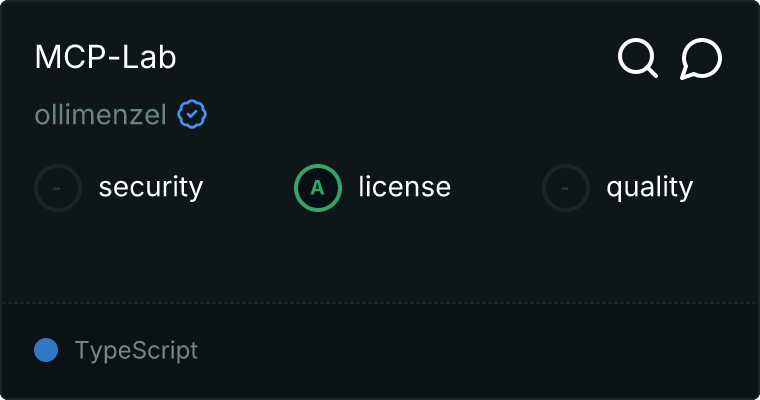
Task: Click blank area below the quality label
Action: tap(649, 255)
